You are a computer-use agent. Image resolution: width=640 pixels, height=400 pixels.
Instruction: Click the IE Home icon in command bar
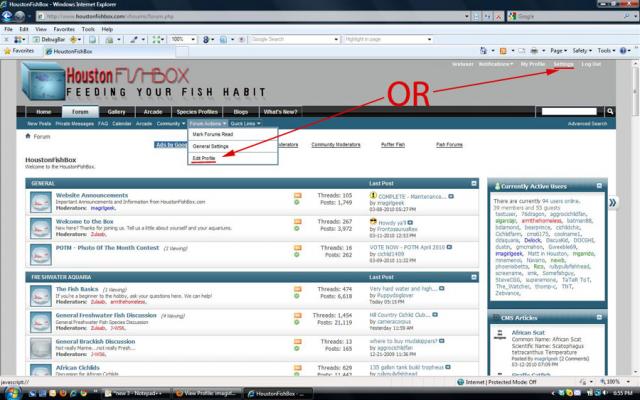[483, 51]
